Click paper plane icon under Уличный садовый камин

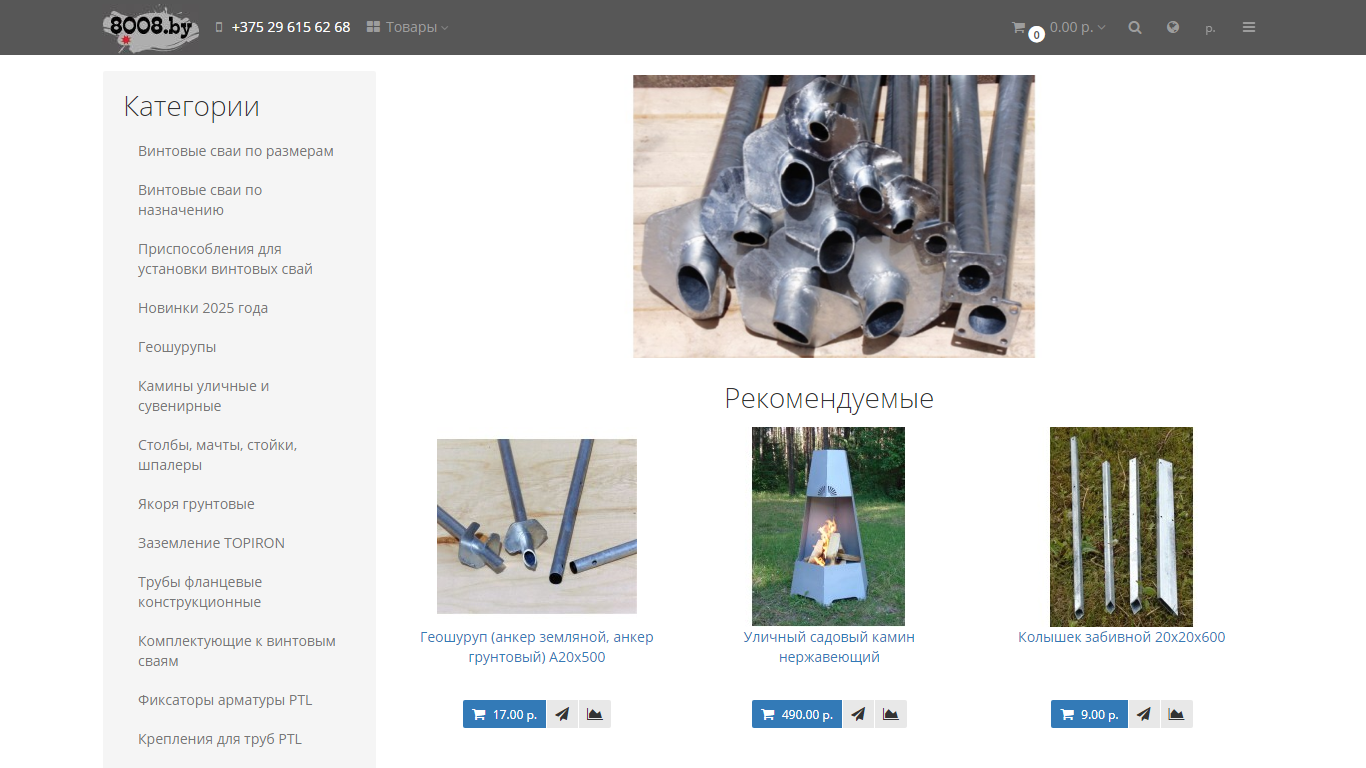pos(858,714)
